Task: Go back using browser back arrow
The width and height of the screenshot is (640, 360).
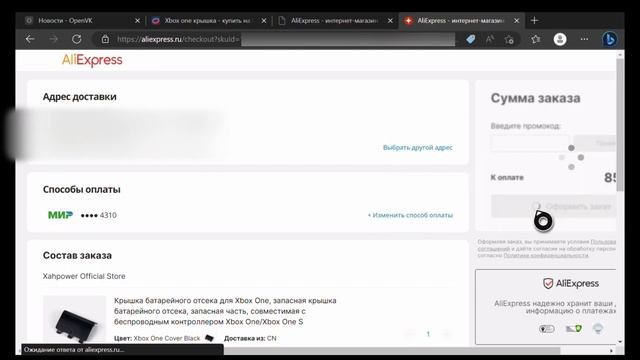Action: [30, 39]
